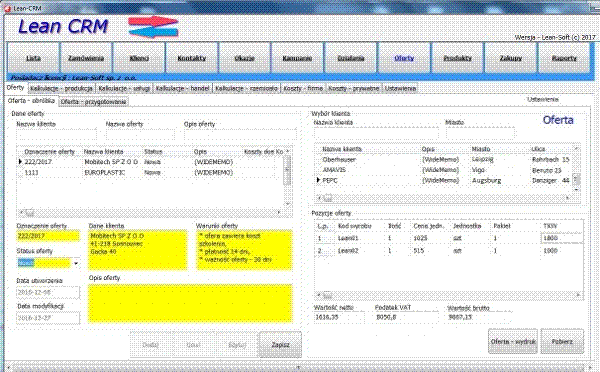Click the Nazwa klienta filter field in Dane oferty
Screen dimensions: 600x372
click(56, 134)
